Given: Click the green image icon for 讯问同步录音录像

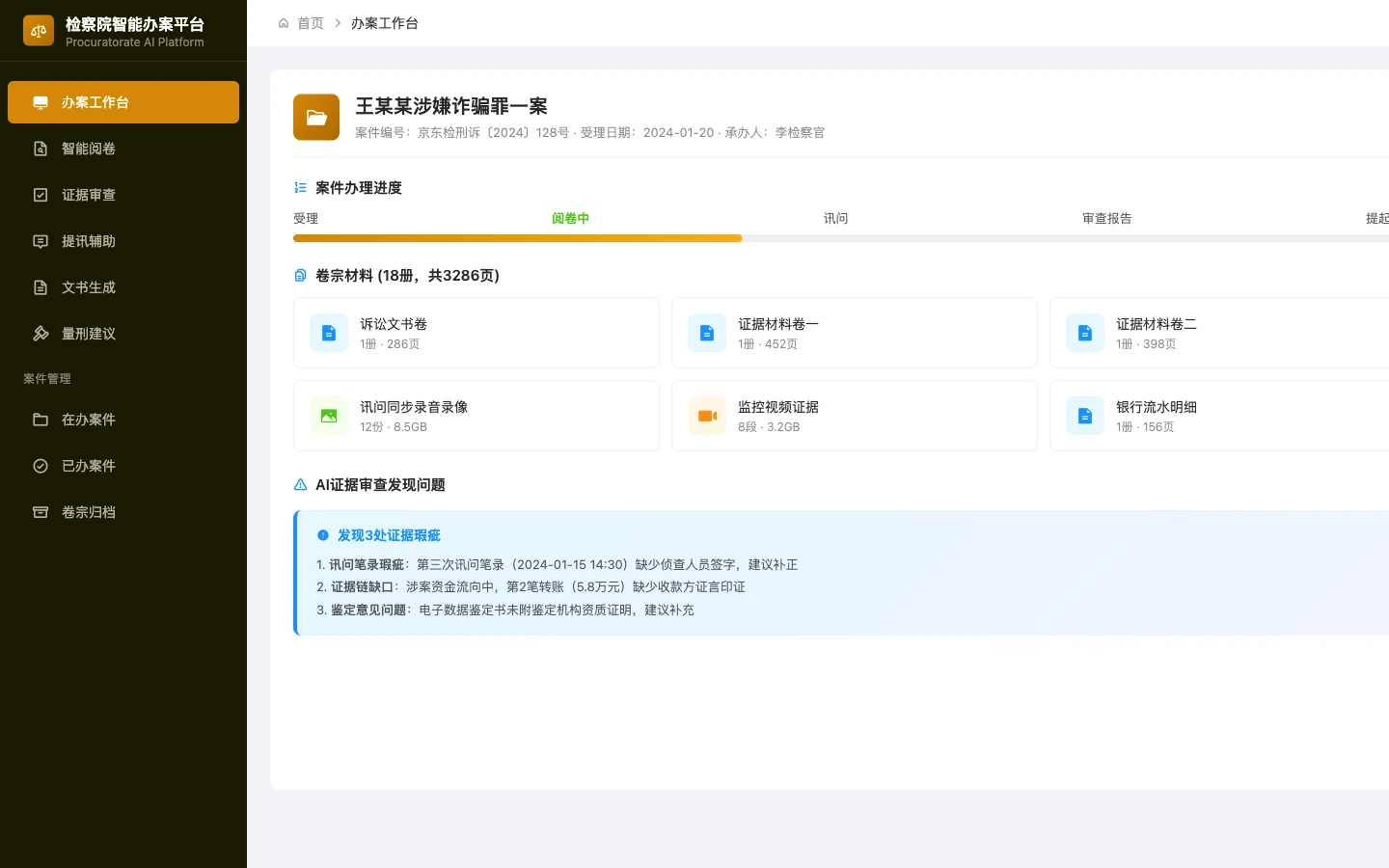Looking at the screenshot, I should point(329,416).
